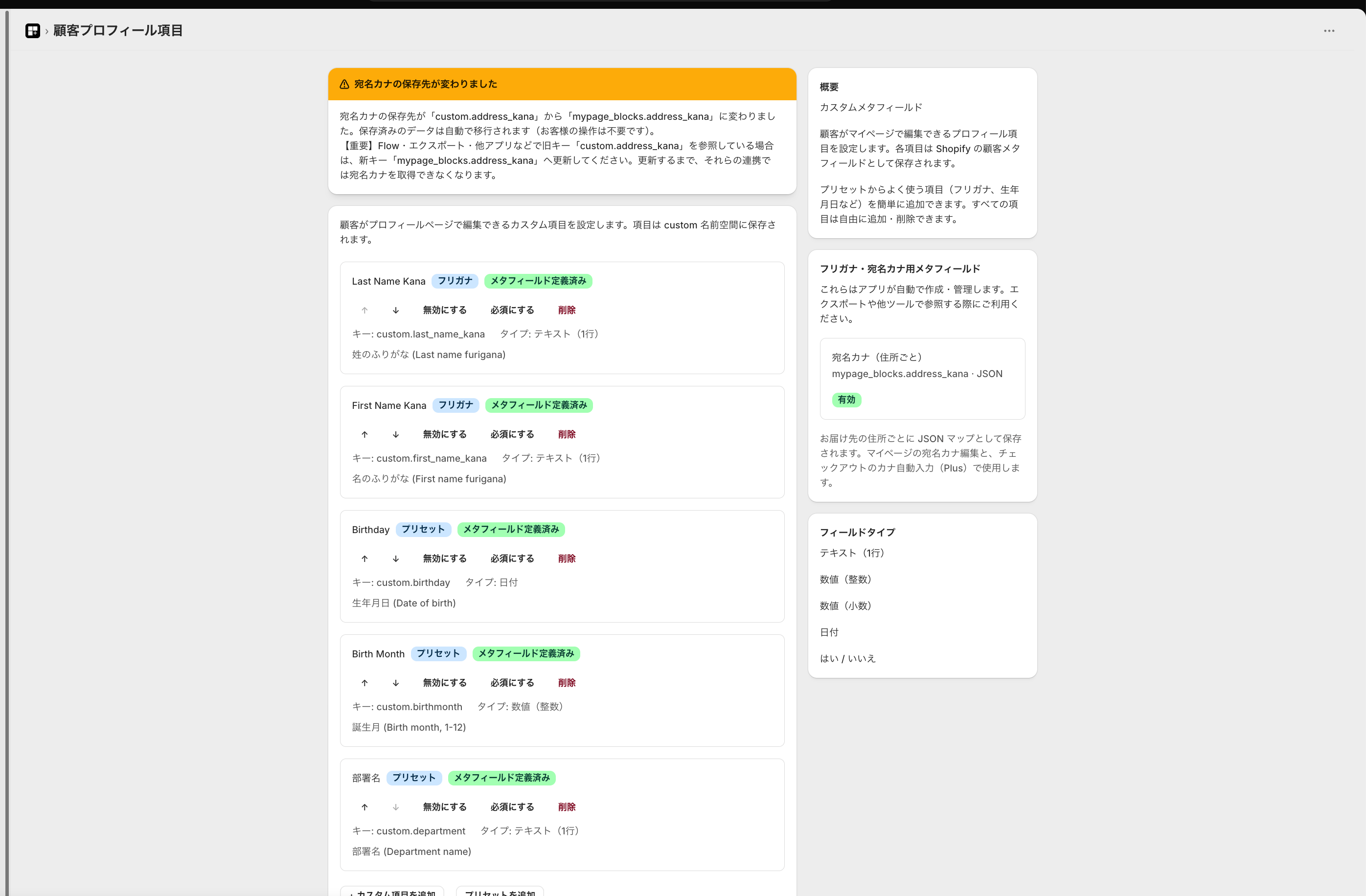Disable Birth Month with 無効にする

pyautogui.click(x=445, y=683)
